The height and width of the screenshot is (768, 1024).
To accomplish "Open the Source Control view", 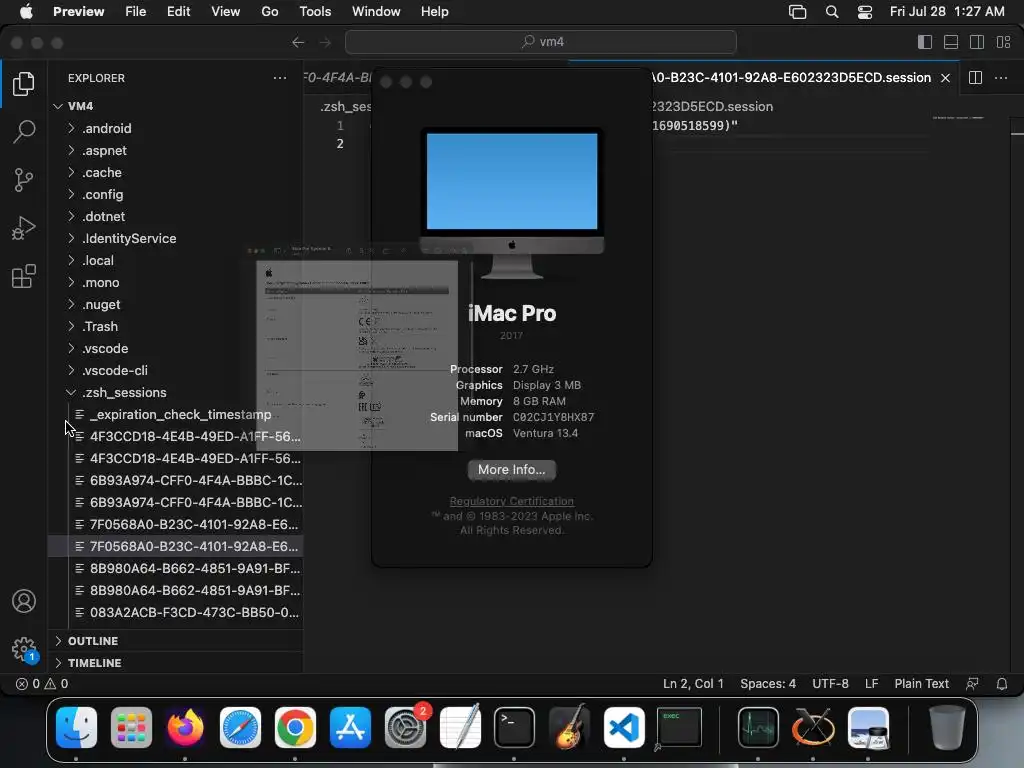I will (x=24, y=180).
